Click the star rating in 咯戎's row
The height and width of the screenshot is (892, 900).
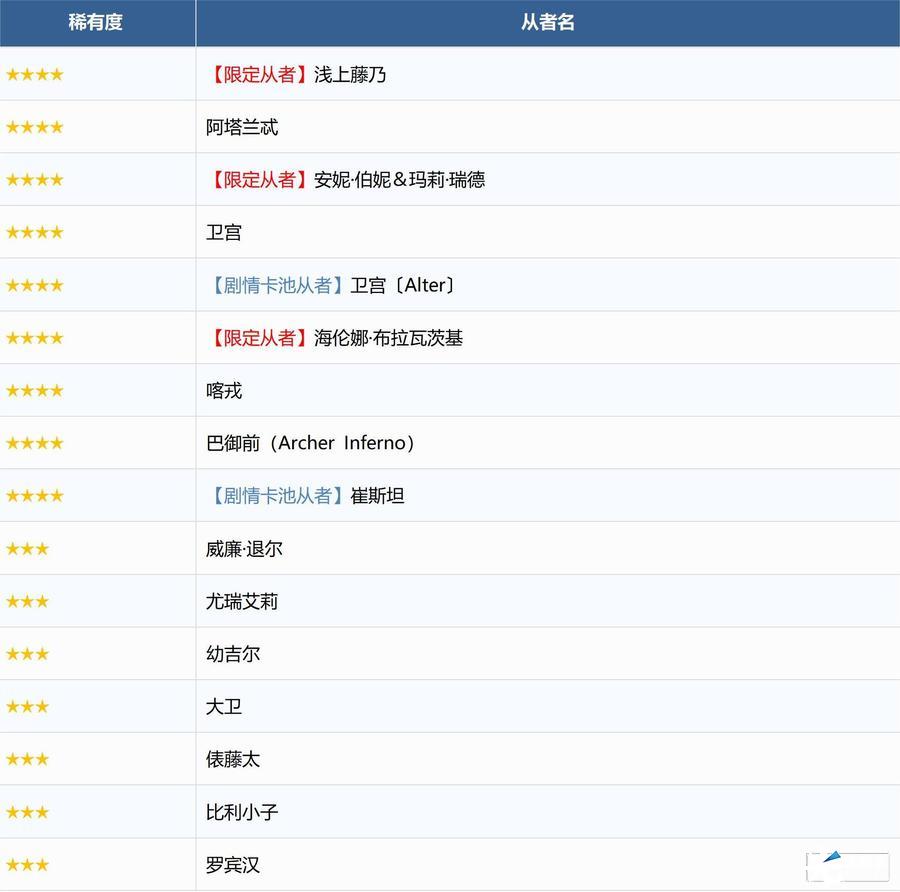pyautogui.click(x=34, y=391)
